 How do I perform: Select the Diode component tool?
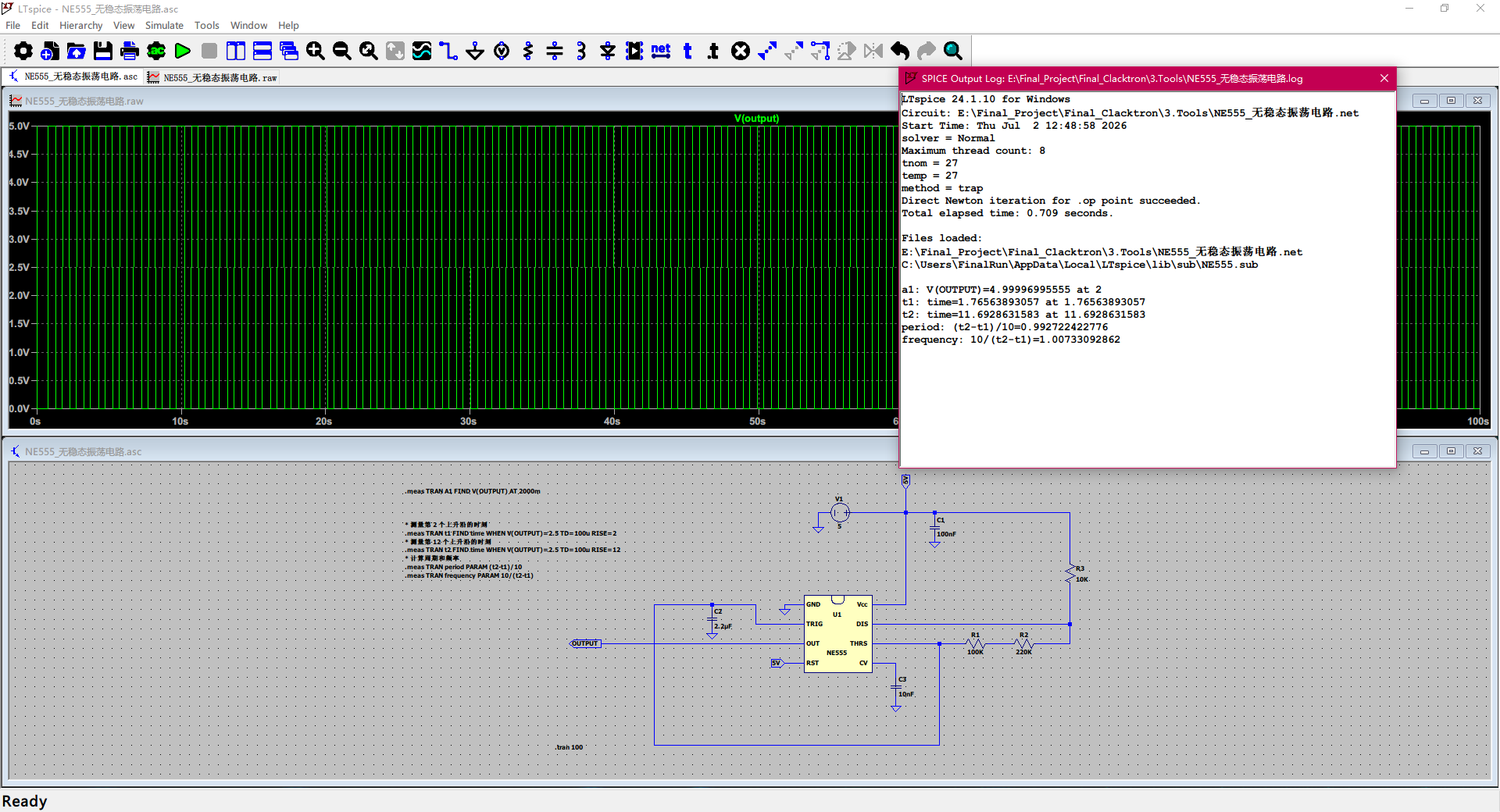click(608, 52)
